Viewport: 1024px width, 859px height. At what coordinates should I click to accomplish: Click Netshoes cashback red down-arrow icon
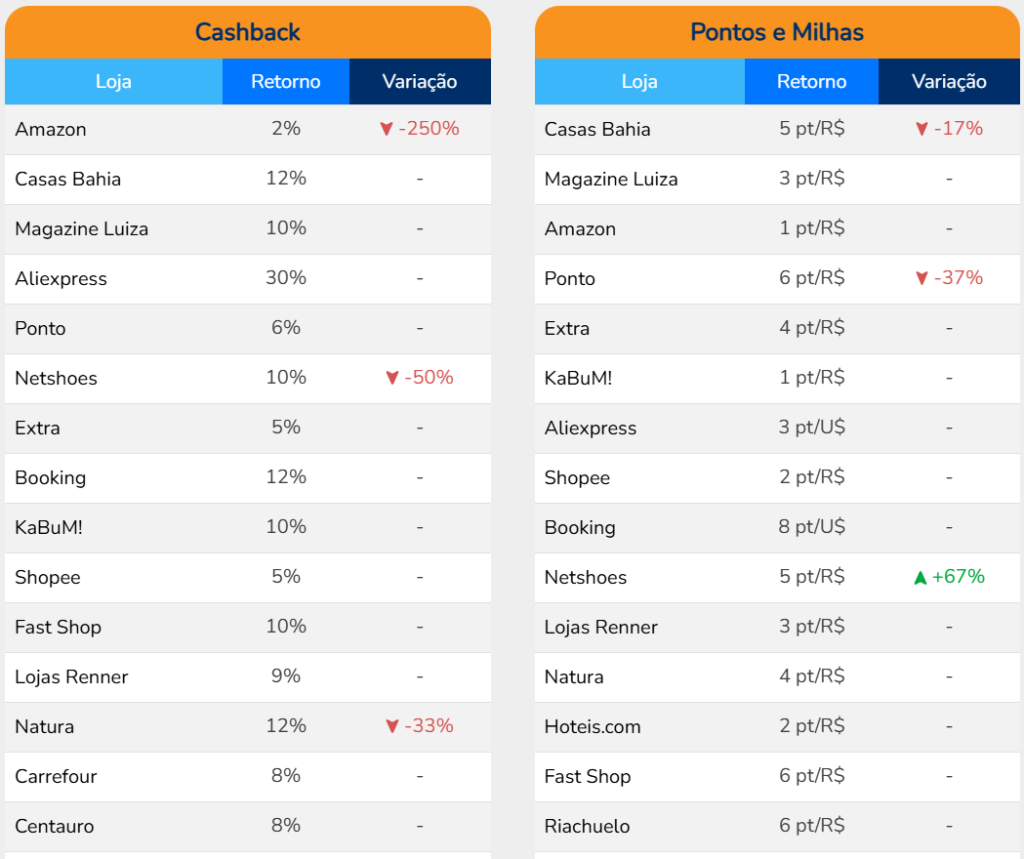392,378
